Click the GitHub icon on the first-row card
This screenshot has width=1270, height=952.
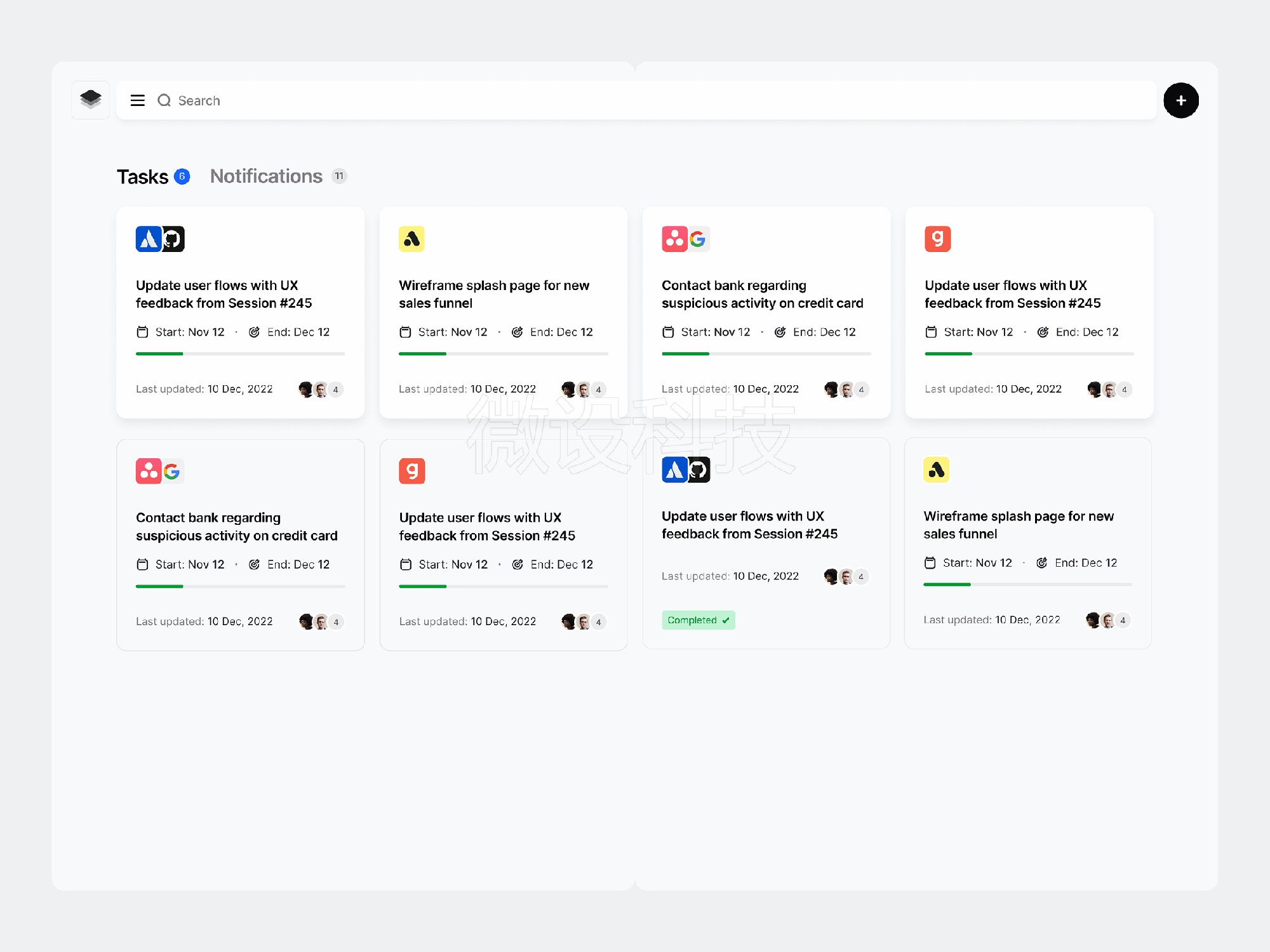click(x=173, y=239)
